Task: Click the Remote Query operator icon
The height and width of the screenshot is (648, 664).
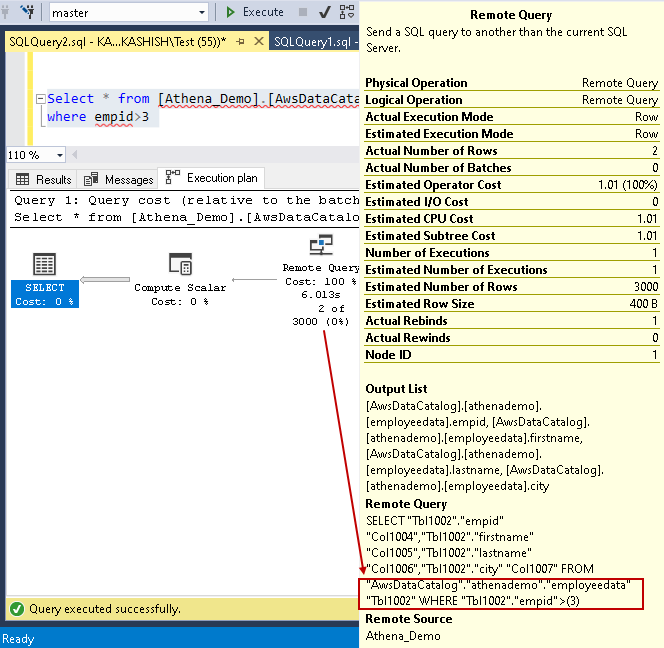Action: tap(321, 245)
